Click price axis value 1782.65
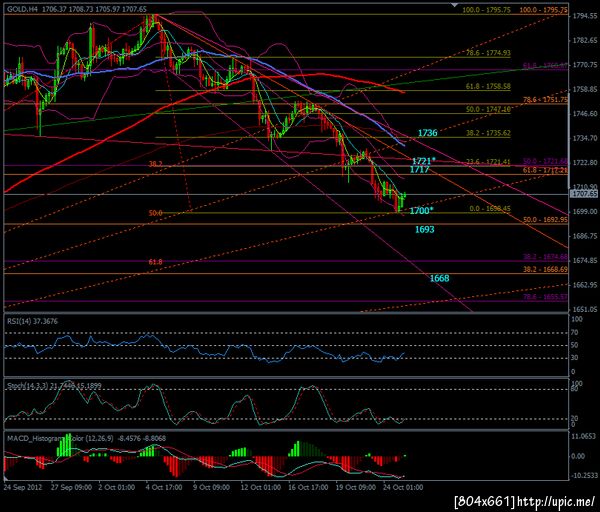The height and width of the screenshot is (512, 600). point(585,41)
